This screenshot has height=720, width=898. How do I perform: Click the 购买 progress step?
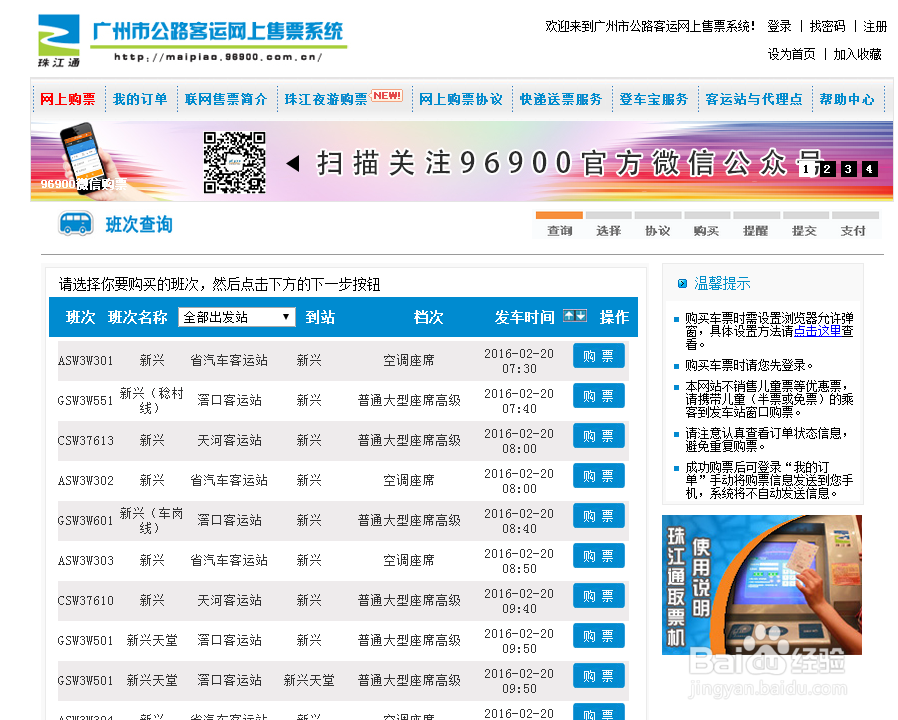coord(706,231)
